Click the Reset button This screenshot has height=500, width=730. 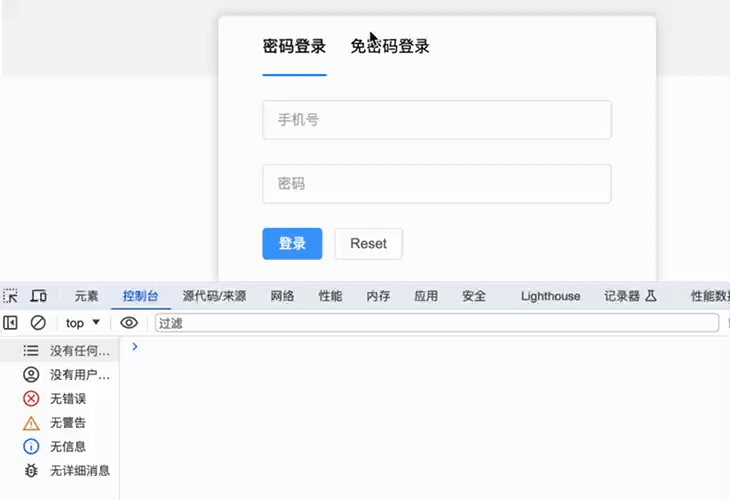(x=368, y=244)
